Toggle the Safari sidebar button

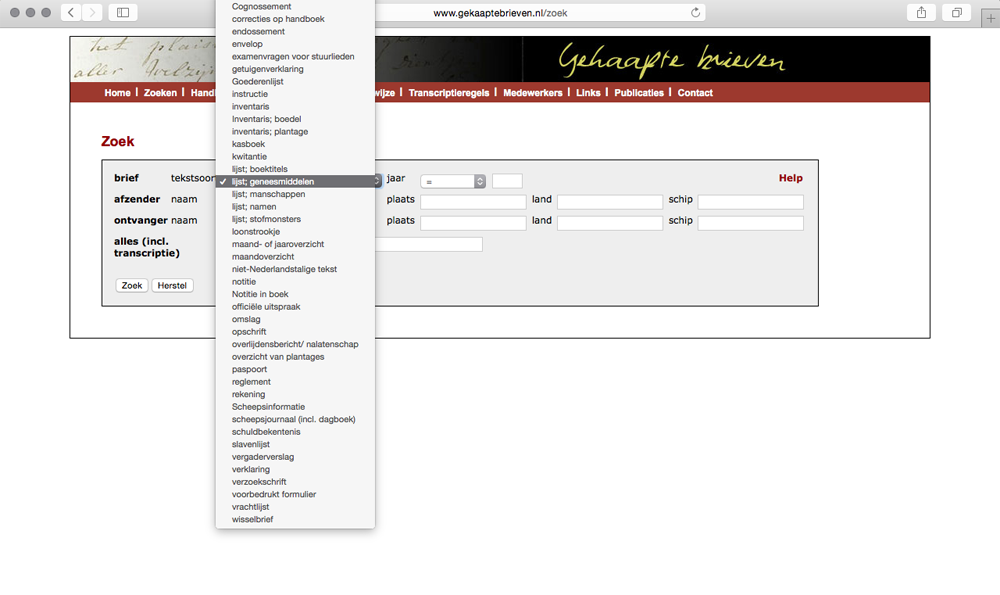pos(123,12)
